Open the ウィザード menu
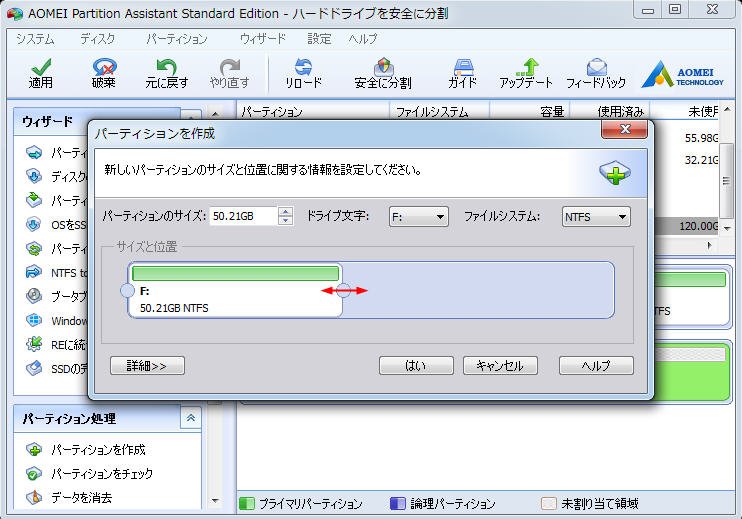 (x=263, y=39)
